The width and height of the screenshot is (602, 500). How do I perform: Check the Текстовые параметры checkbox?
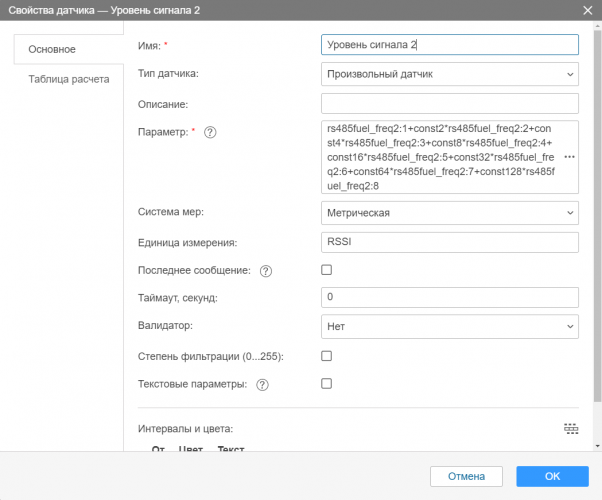pos(326,384)
